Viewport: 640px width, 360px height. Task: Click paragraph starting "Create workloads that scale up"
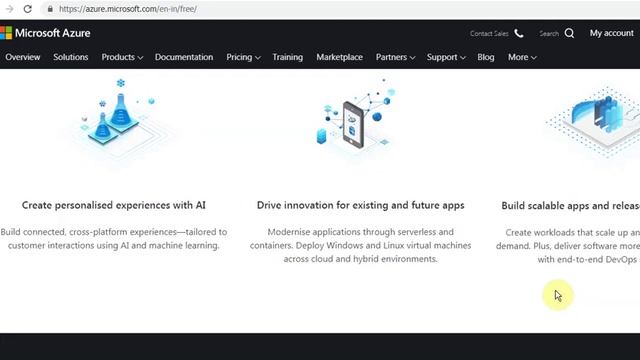click(x=568, y=246)
